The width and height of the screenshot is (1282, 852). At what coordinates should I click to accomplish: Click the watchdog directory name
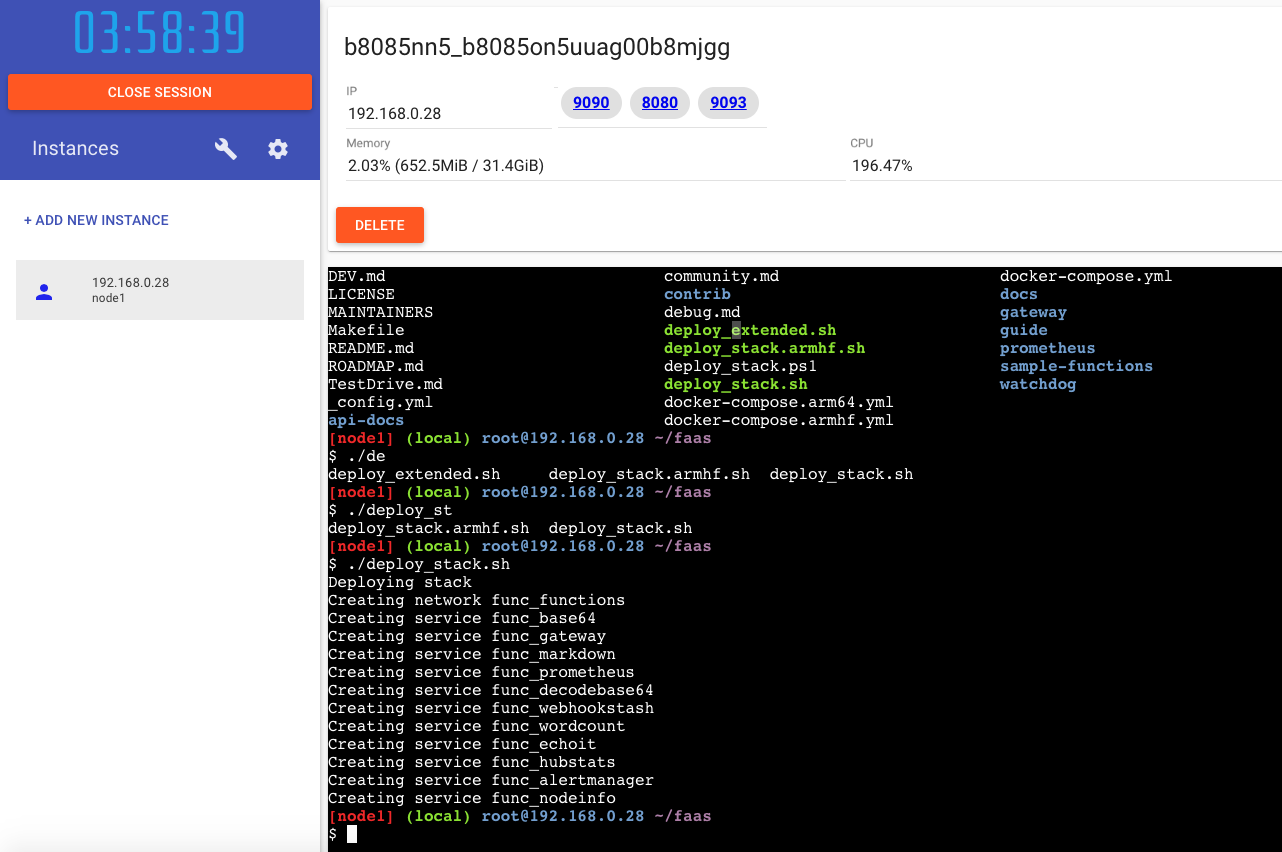pyautogui.click(x=1038, y=384)
